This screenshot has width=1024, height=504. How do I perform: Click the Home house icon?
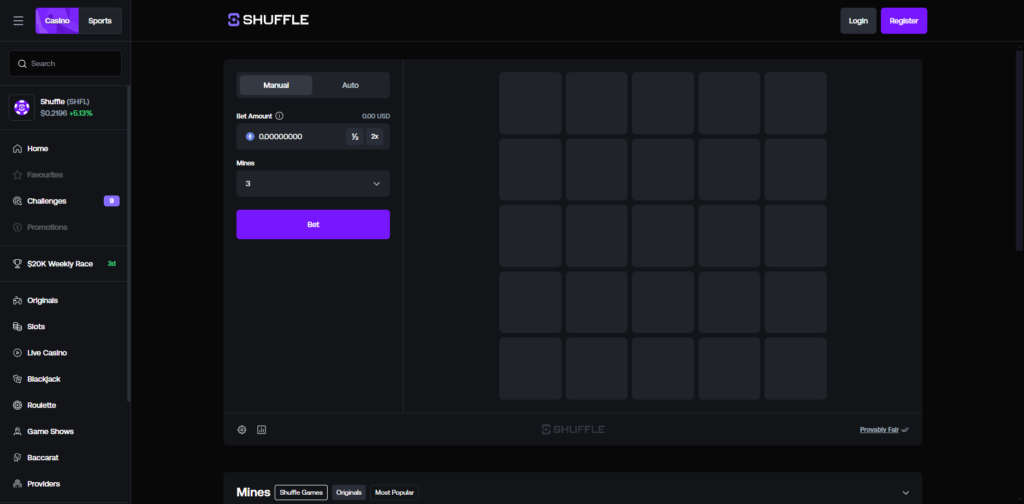pyautogui.click(x=18, y=149)
